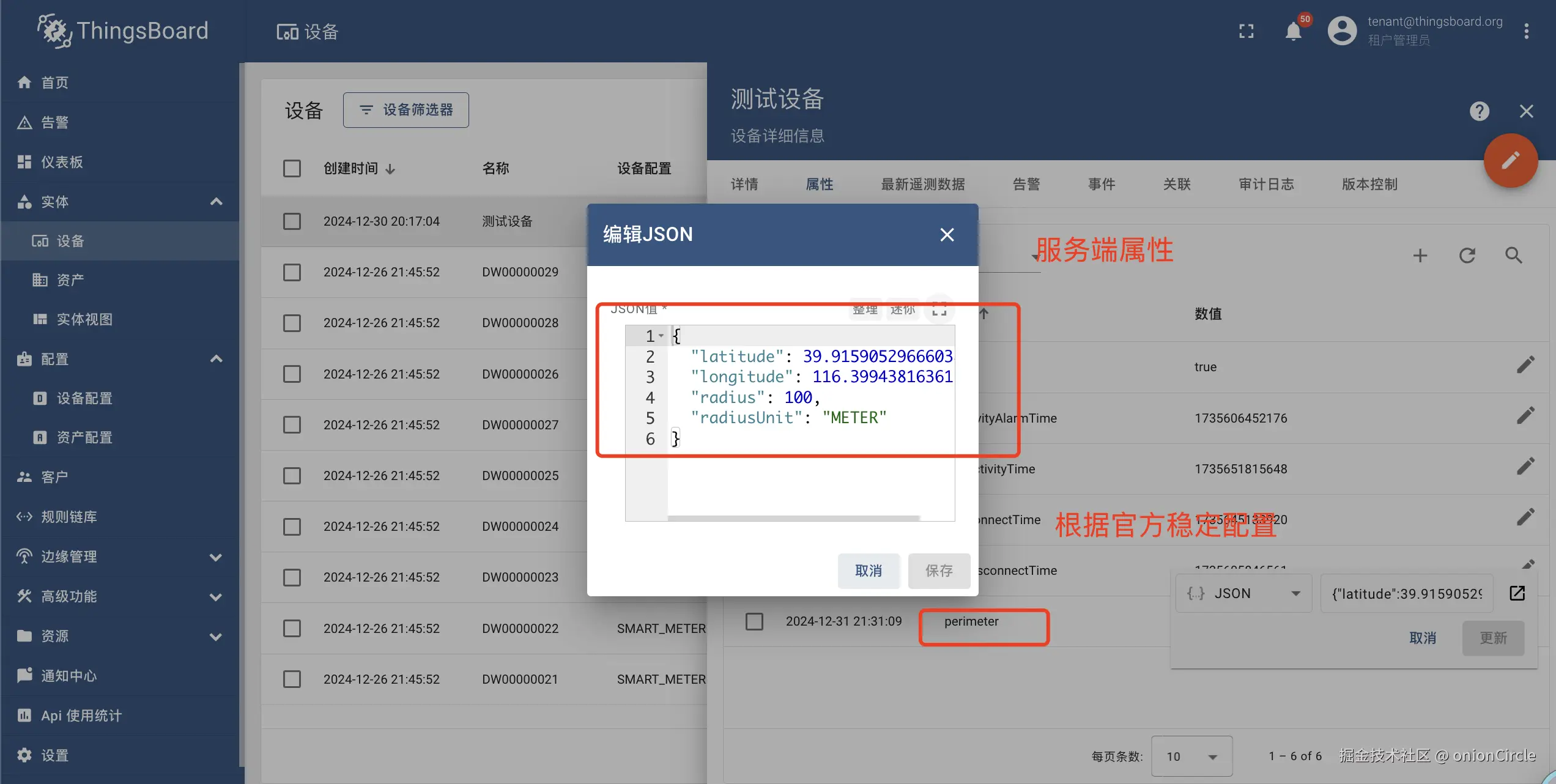Expand JSON editor to fullscreen
The image size is (1556, 784).
click(x=939, y=309)
